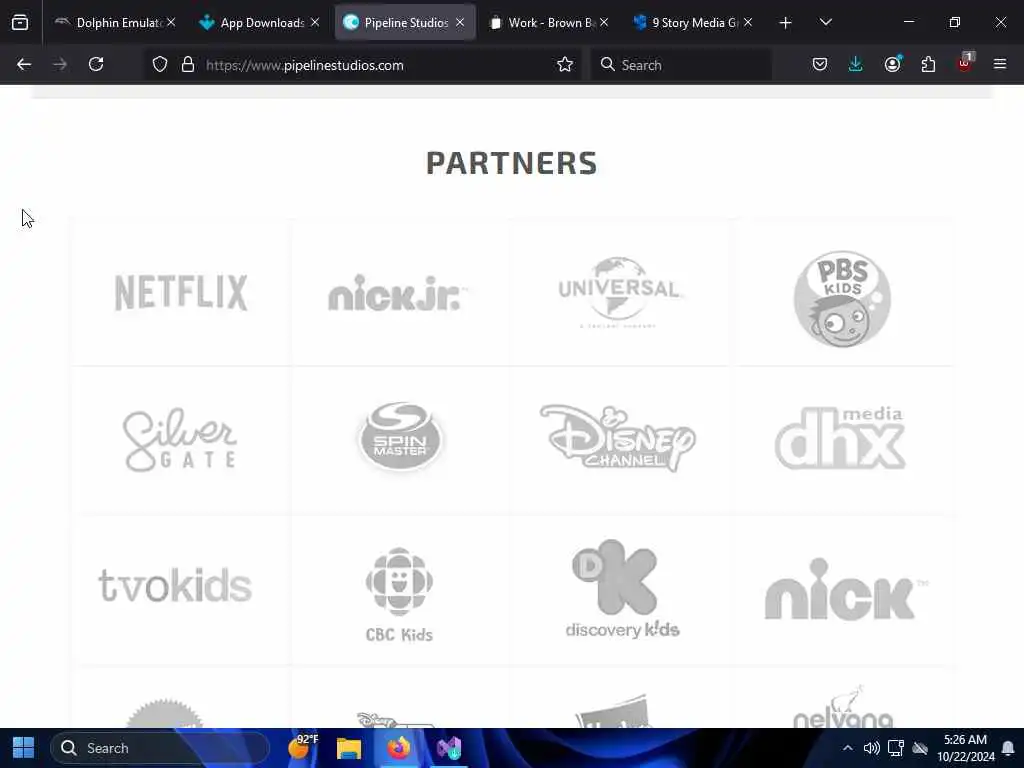
Task: Click the Nelvana partner logo
Action: tap(843, 707)
